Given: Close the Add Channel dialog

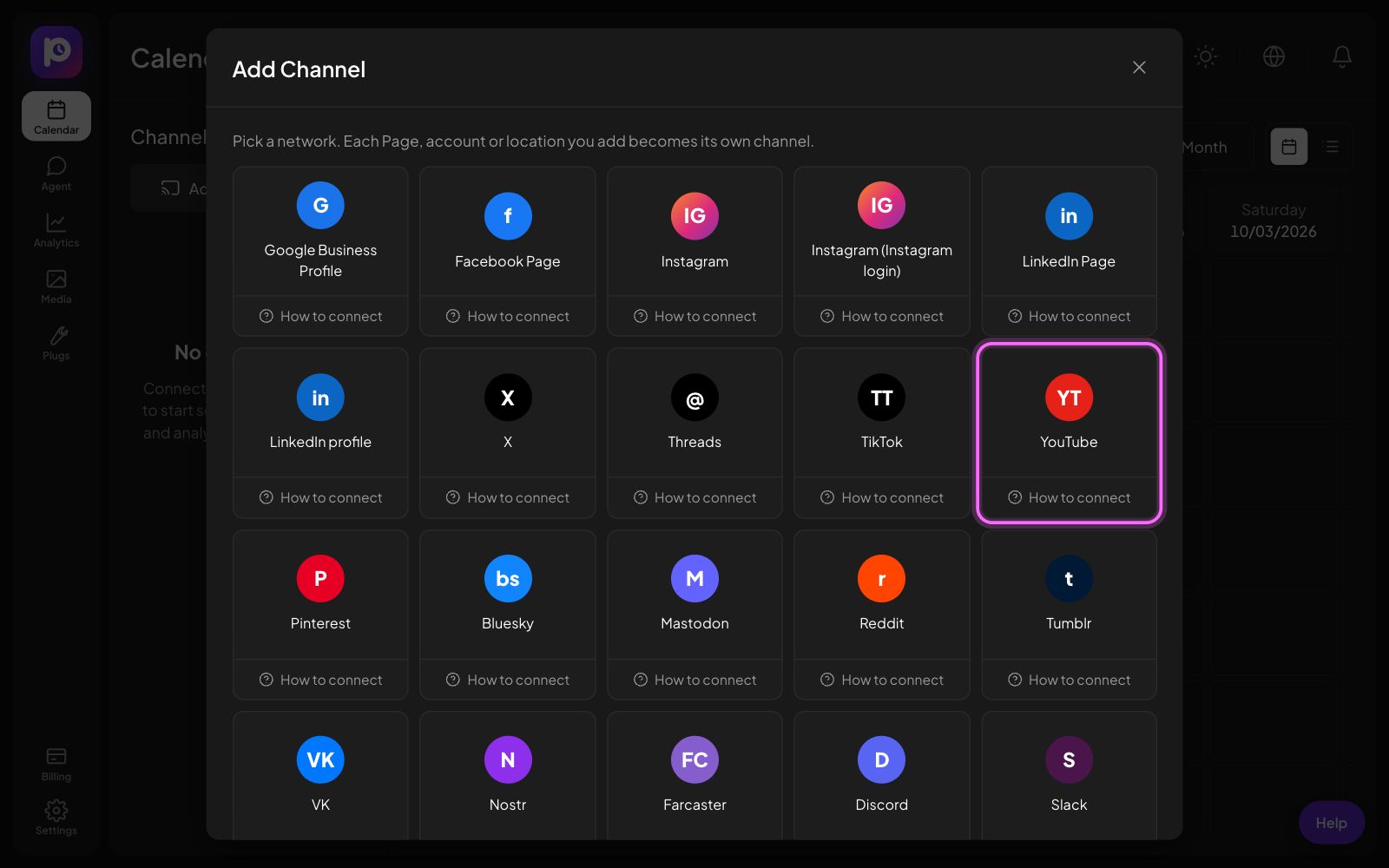Looking at the screenshot, I should pyautogui.click(x=1139, y=68).
